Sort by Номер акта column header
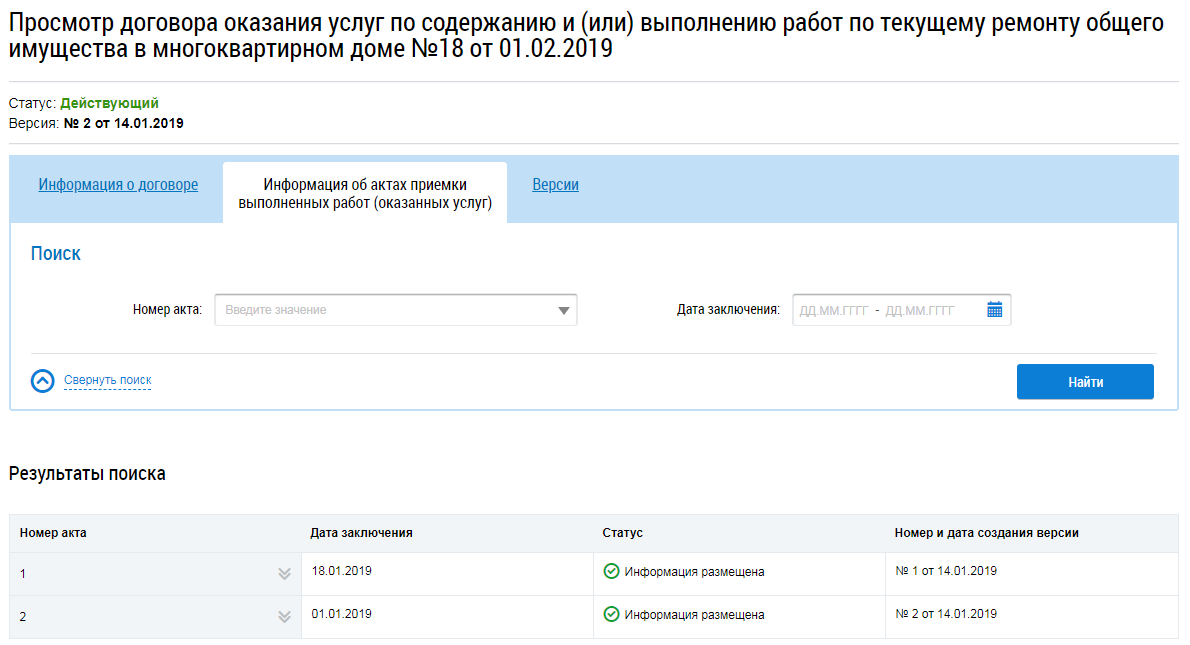 click(53, 533)
